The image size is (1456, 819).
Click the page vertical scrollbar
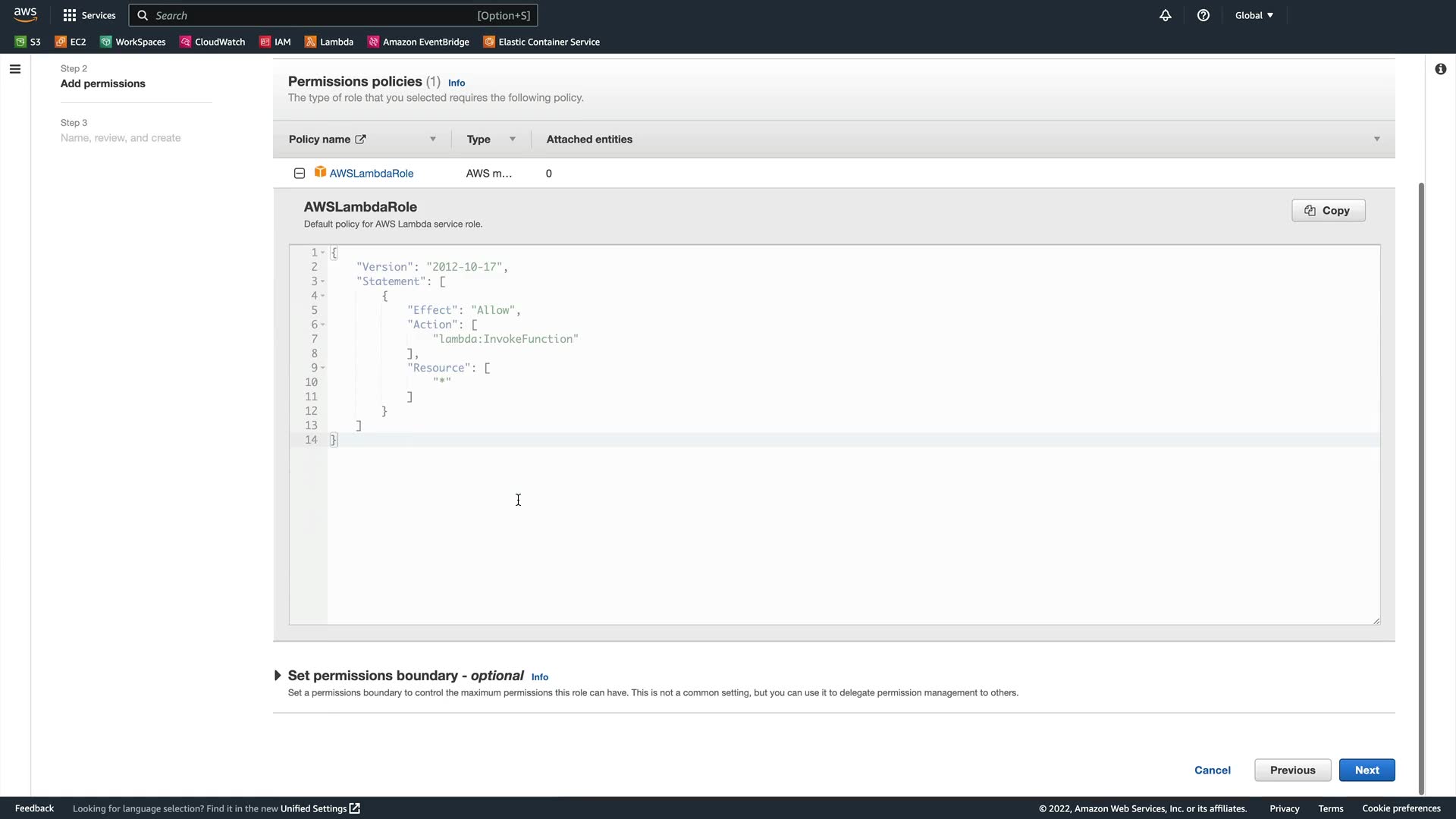click(x=1421, y=485)
